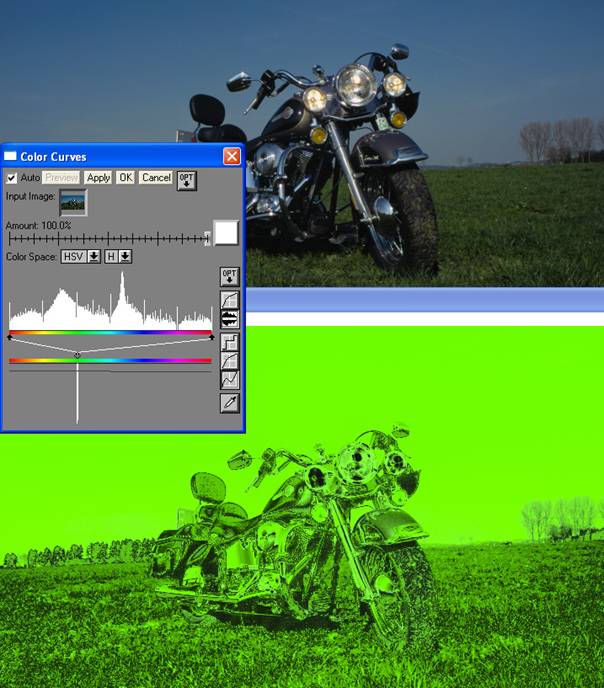Click the grayed-out Preview button
The image size is (604, 688).
[x=61, y=178]
